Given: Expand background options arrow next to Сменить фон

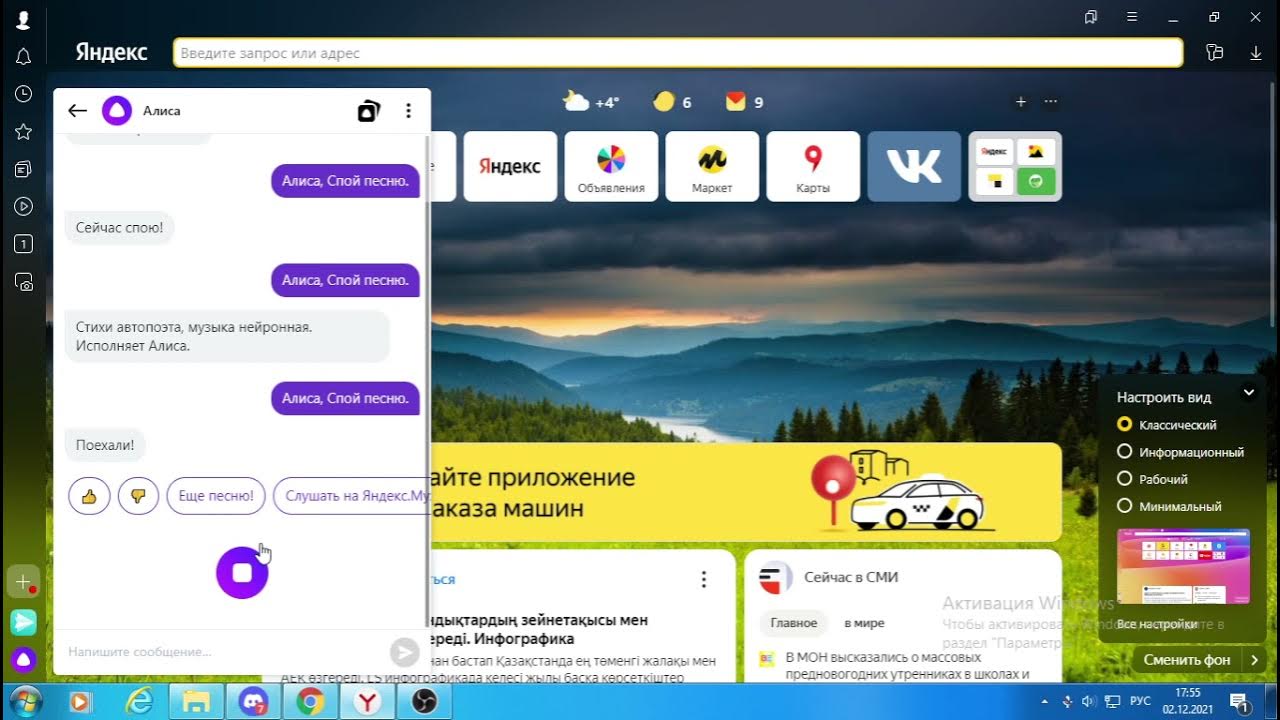Looking at the screenshot, I should point(1254,660).
